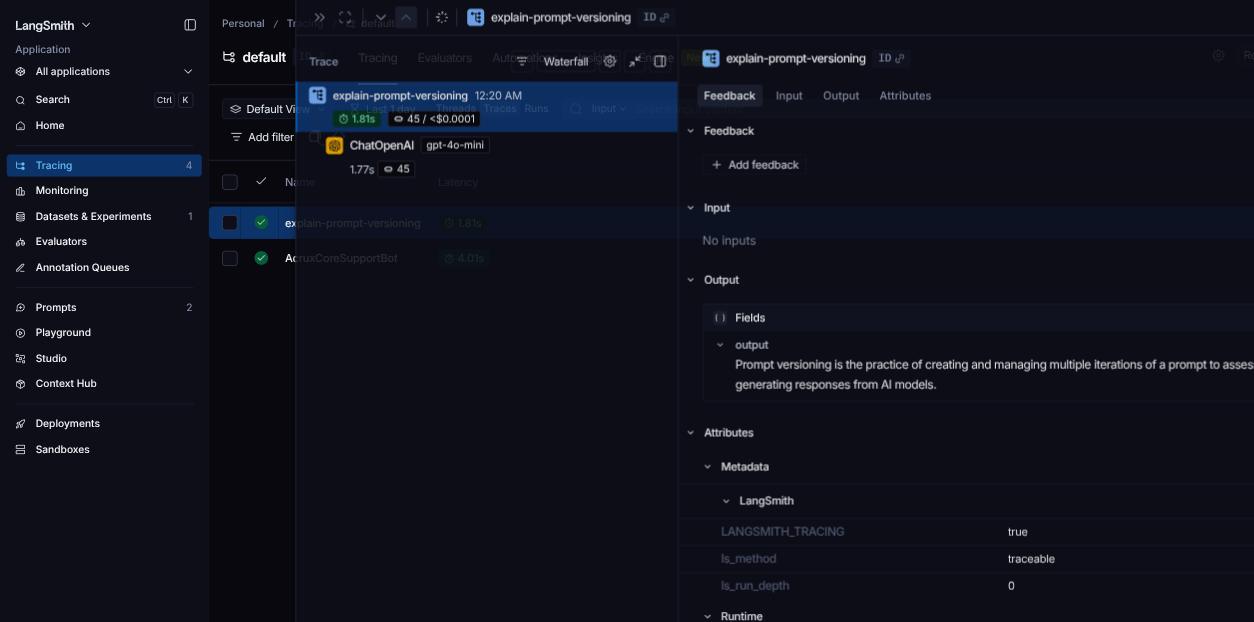The width and height of the screenshot is (1254, 622).
Task: Collapse the Metadata group
Action: pos(708,467)
